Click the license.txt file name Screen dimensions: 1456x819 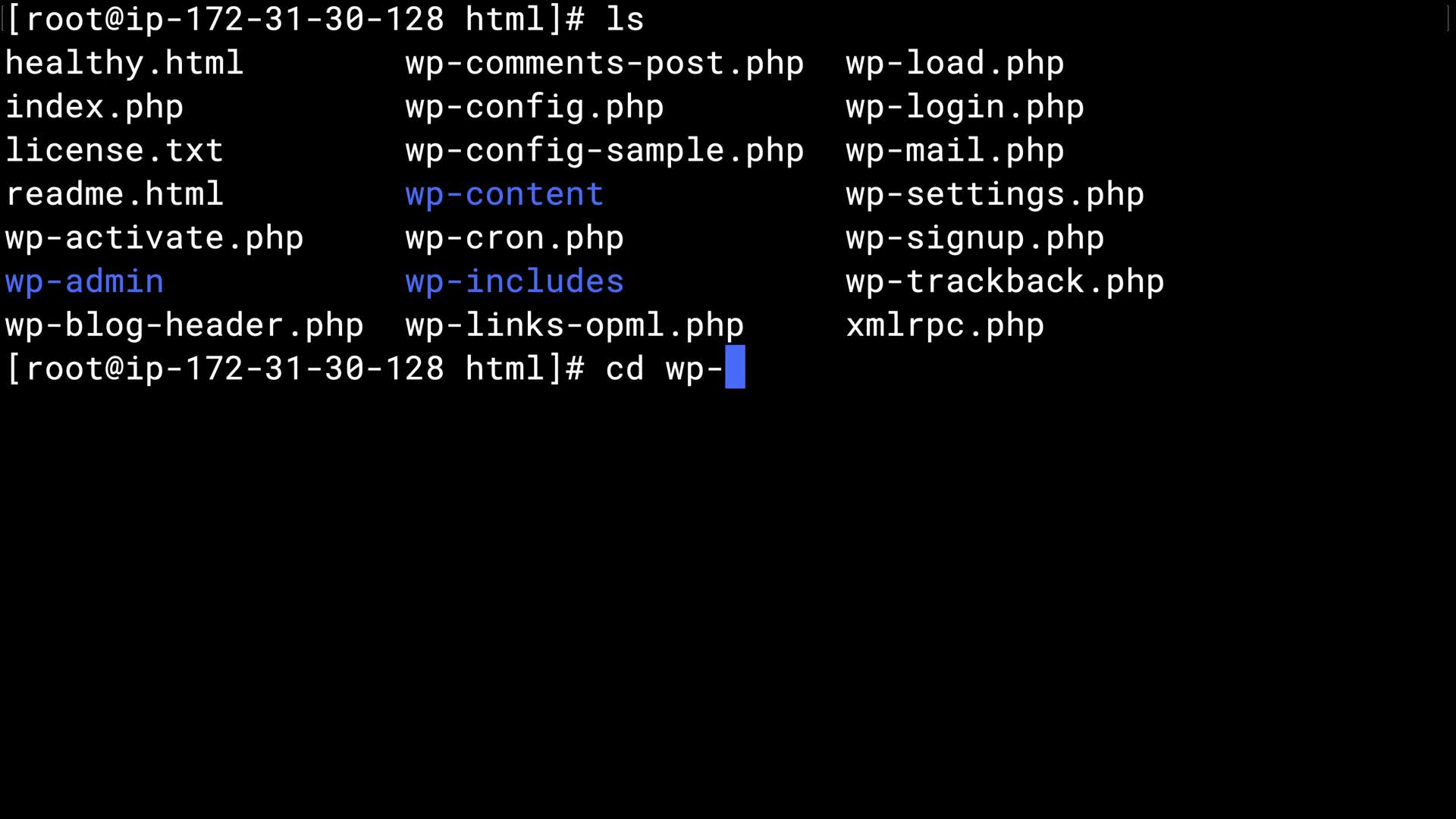point(115,150)
